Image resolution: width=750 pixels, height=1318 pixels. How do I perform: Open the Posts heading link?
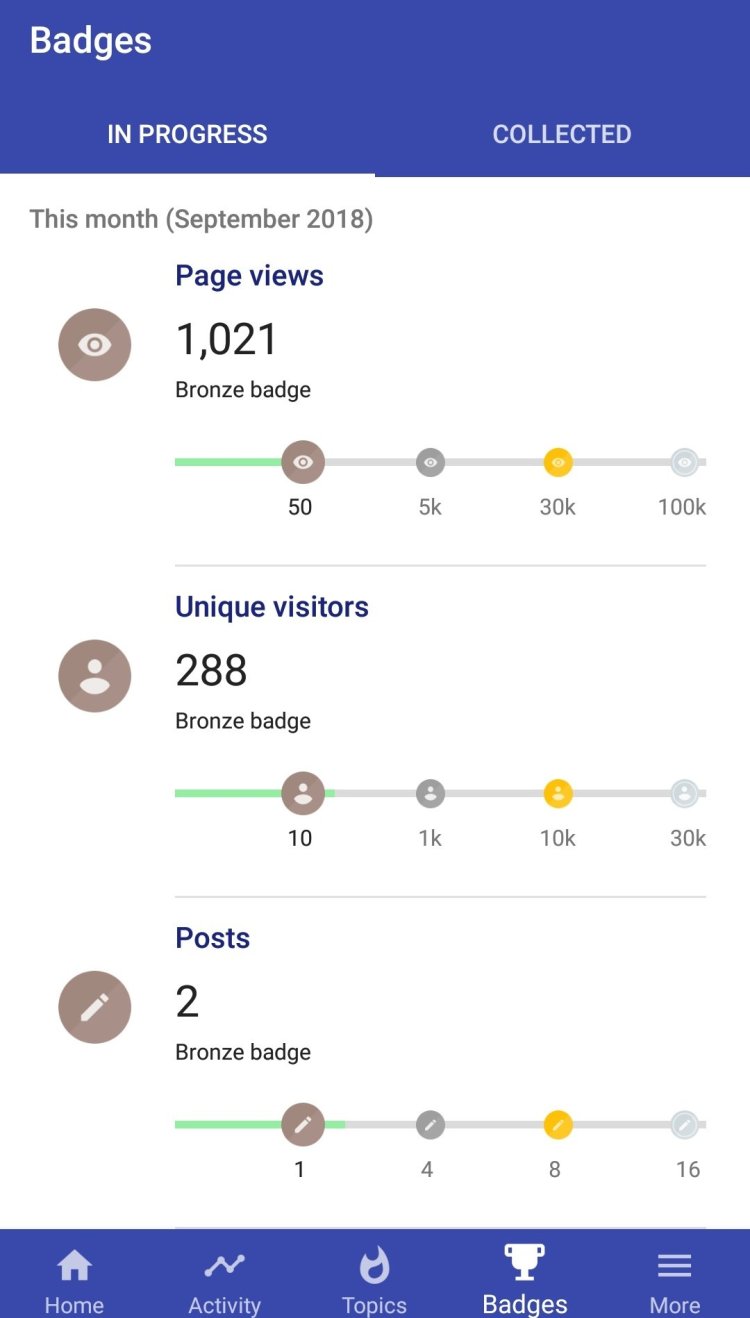pyautogui.click(x=213, y=938)
